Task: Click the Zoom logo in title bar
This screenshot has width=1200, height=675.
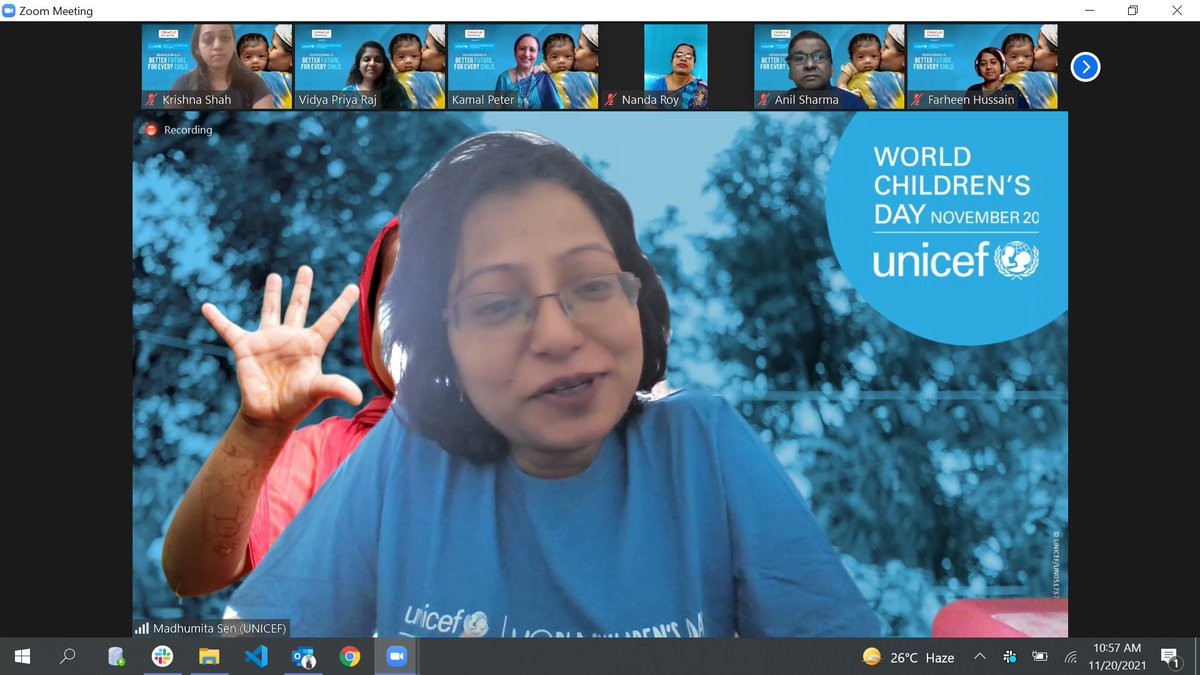Action: tap(9, 11)
